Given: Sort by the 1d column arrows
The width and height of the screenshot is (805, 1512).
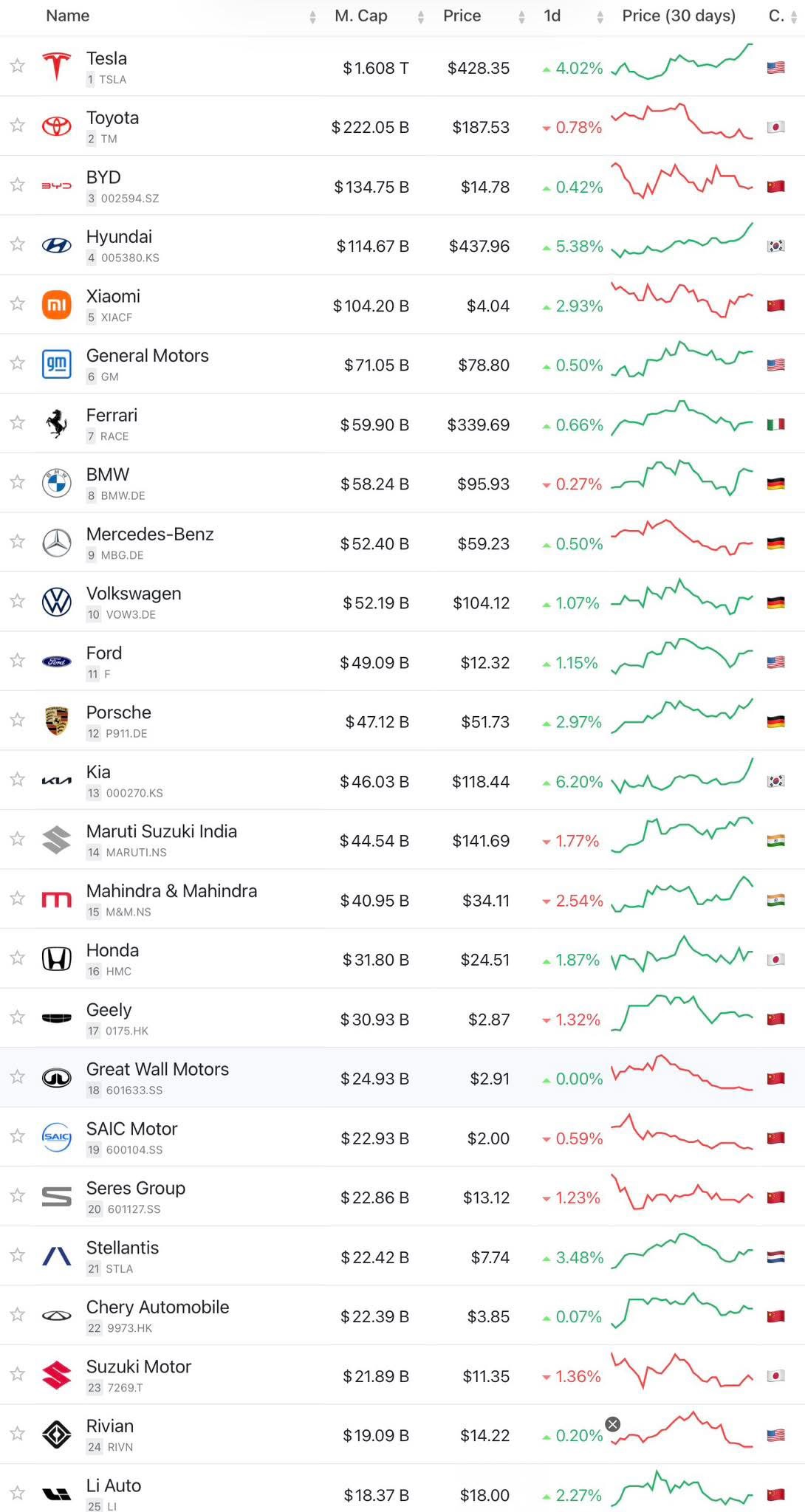Looking at the screenshot, I should tap(600, 17).
